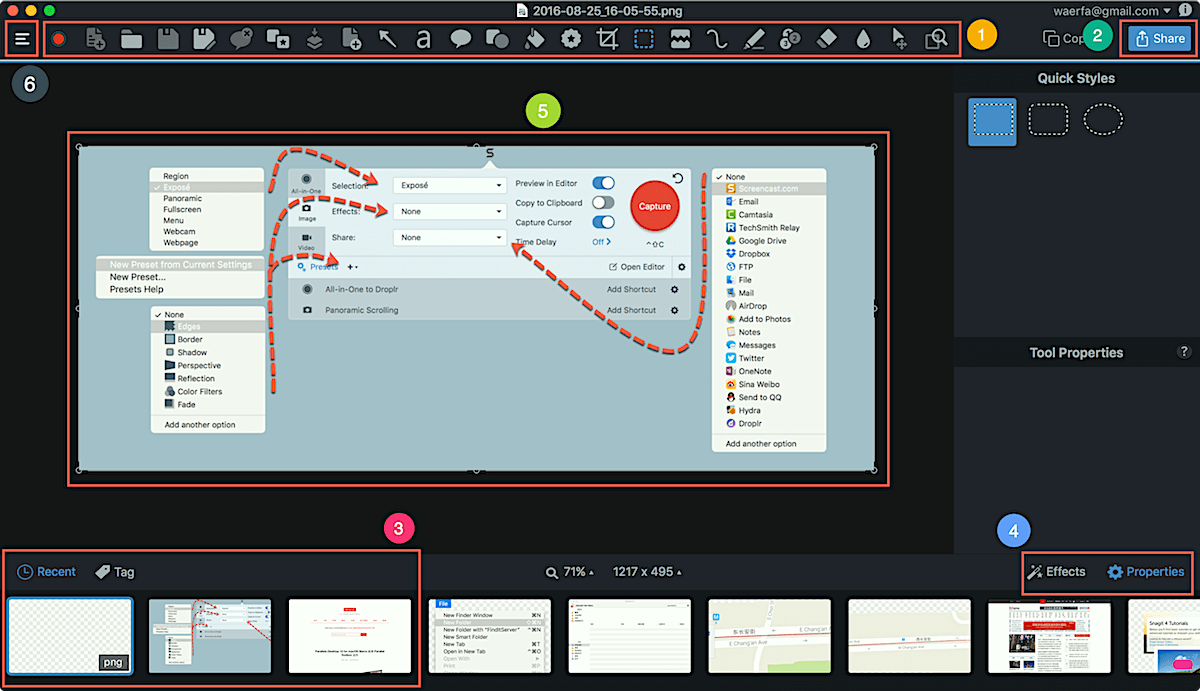Image resolution: width=1200 pixels, height=691 pixels.
Task: Toggle Preview in Editor switch in canvas image
Action: pos(603,183)
